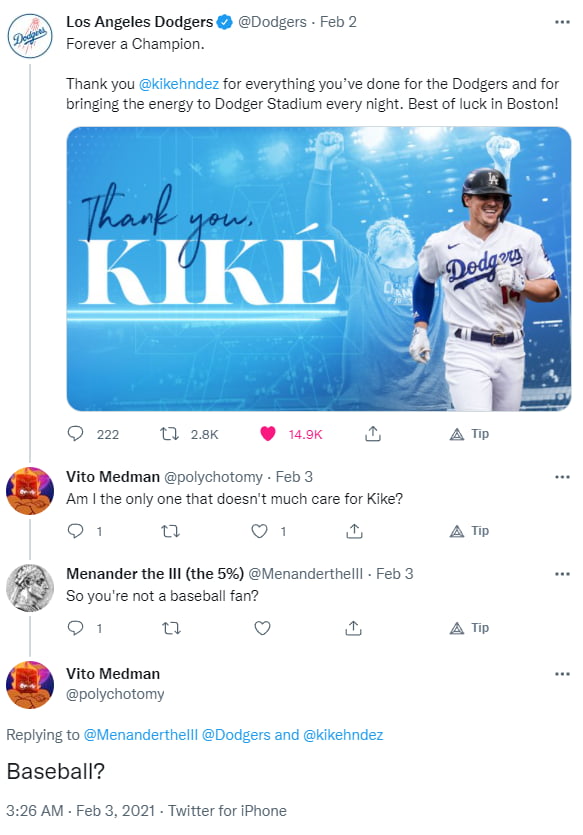The width and height of the screenshot is (583, 835).
Task: Click the verified badge next to Los Angeles Dodgers
Action: (x=222, y=21)
